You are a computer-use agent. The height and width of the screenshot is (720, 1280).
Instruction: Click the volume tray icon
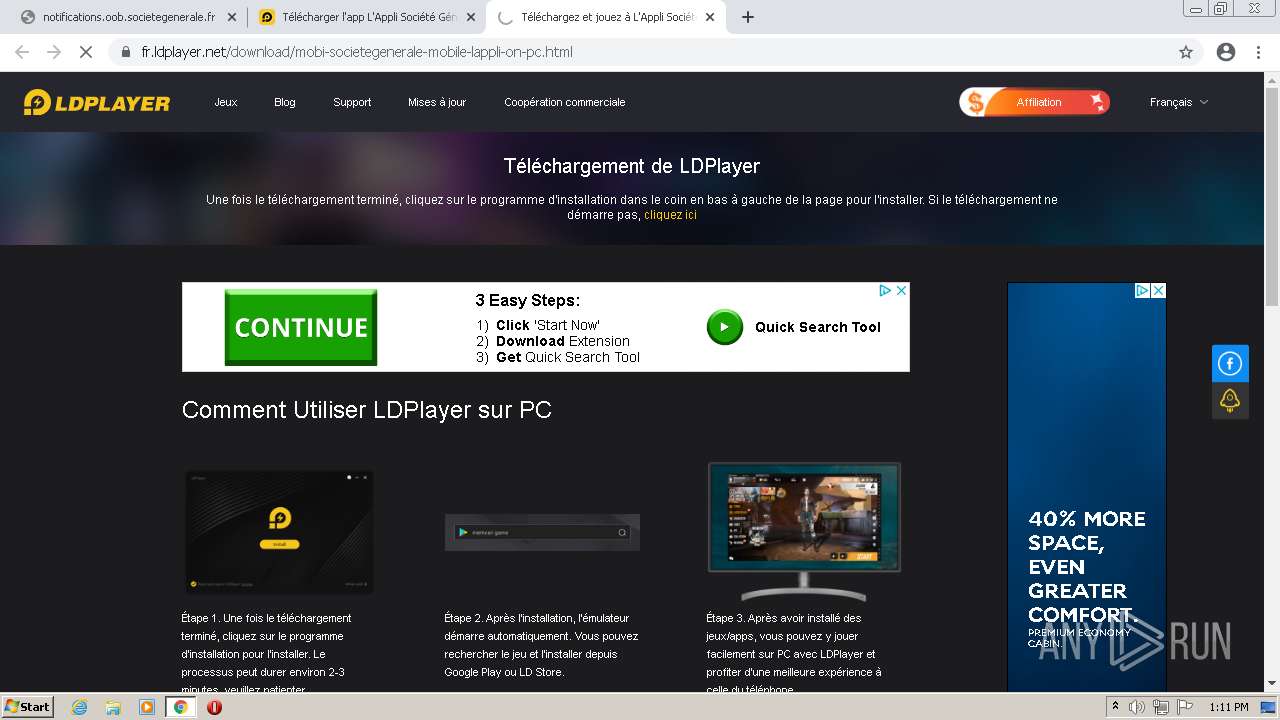click(x=1137, y=707)
